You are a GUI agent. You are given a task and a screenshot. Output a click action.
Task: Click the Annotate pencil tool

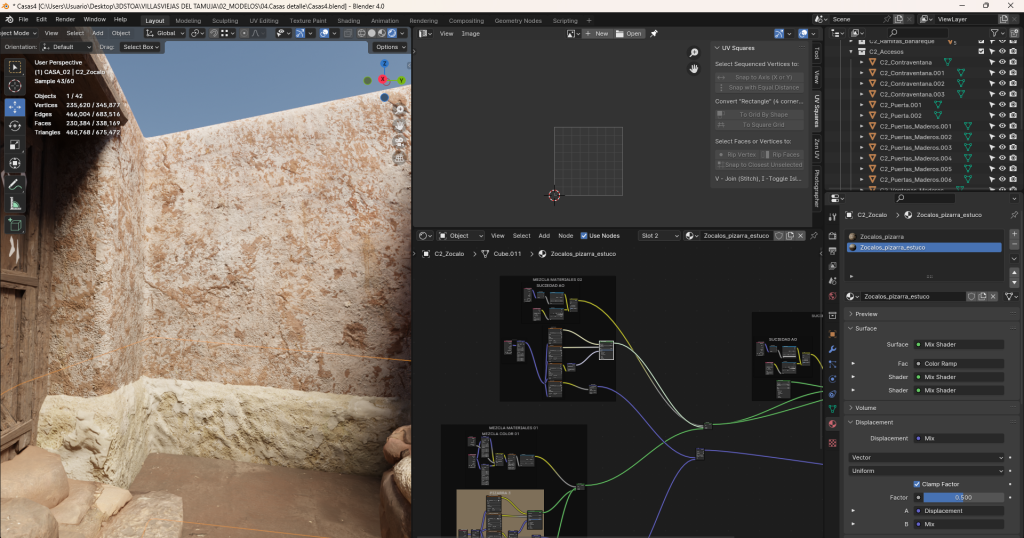[15, 184]
